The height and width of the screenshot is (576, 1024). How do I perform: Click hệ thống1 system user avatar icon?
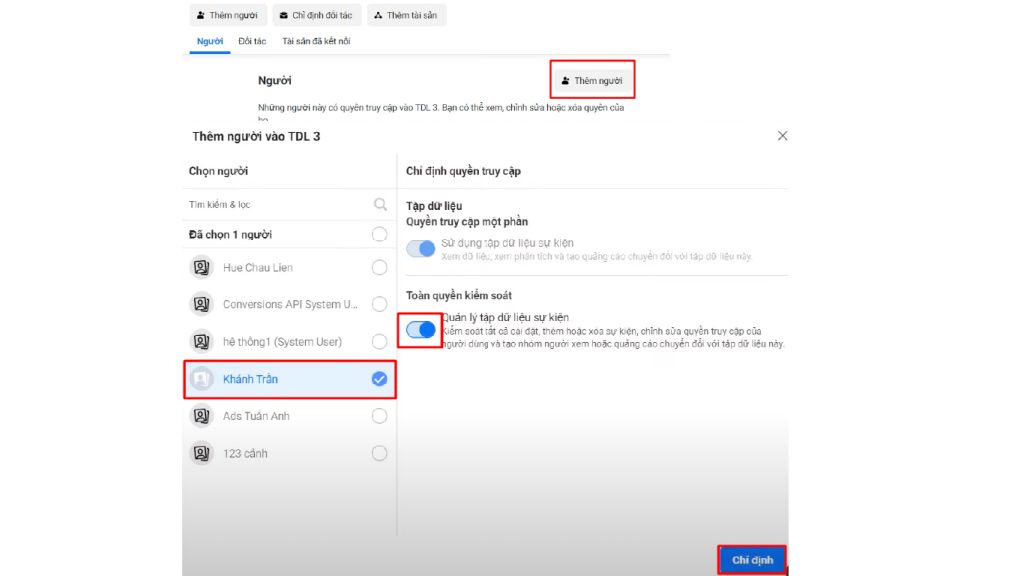[x=201, y=341]
